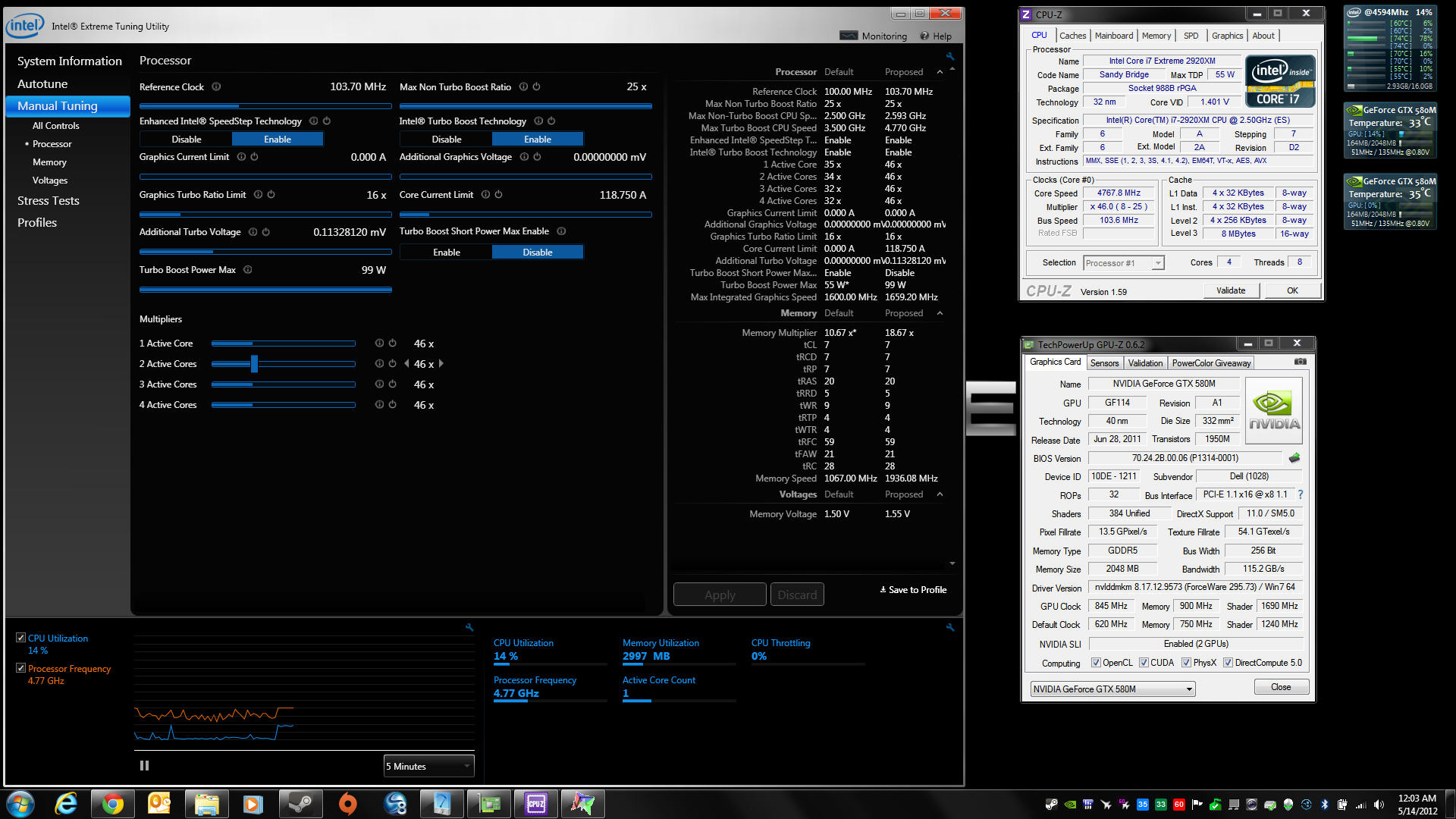Reset the 1 Active Core multiplier

[392, 344]
